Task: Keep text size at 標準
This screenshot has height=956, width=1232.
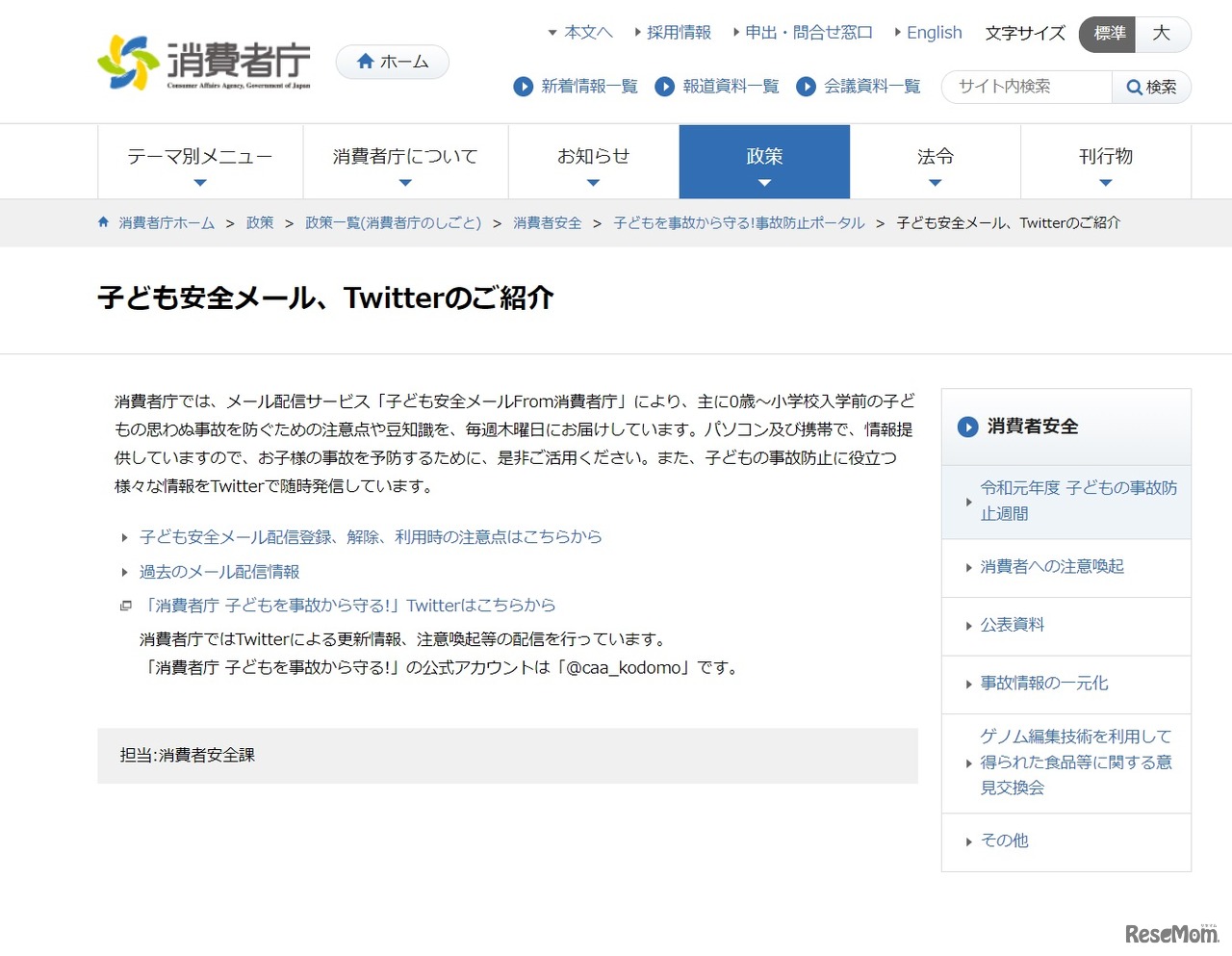Action: (1107, 34)
